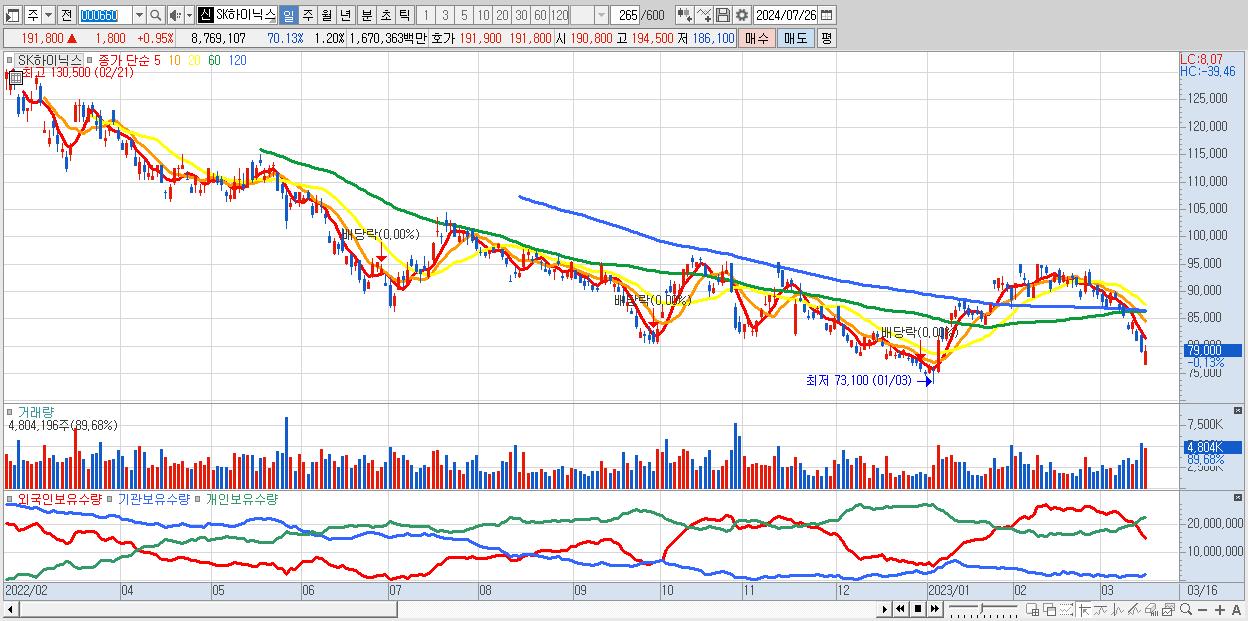Screen dimensions: 1248x621
Task: Select the 주 weekly period next to 일
Action: point(307,15)
